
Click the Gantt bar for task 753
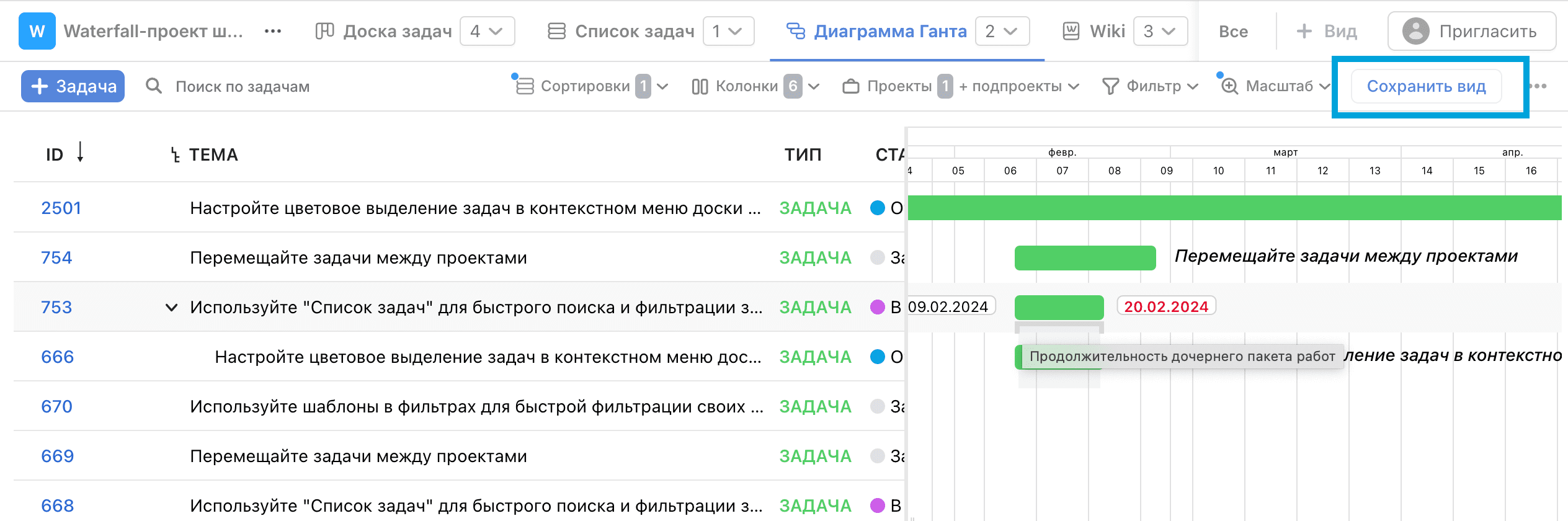pyautogui.click(x=1059, y=307)
